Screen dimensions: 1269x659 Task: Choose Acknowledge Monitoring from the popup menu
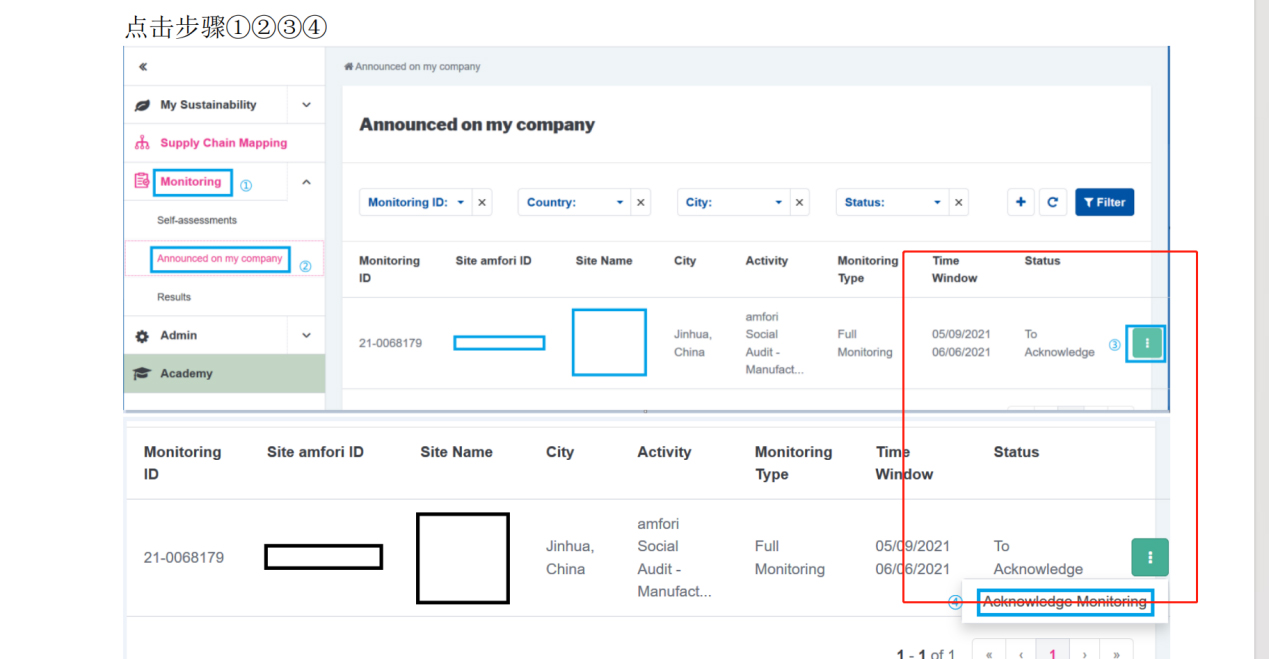1065,602
